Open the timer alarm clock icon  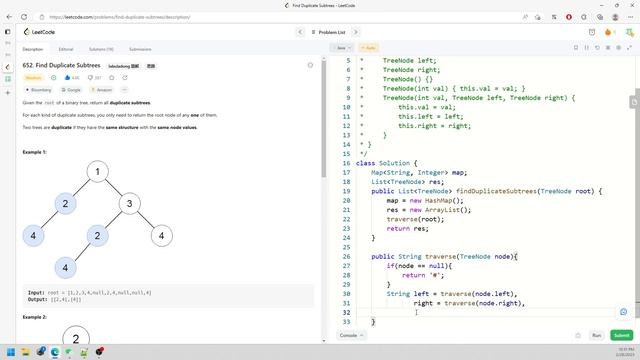point(592,32)
